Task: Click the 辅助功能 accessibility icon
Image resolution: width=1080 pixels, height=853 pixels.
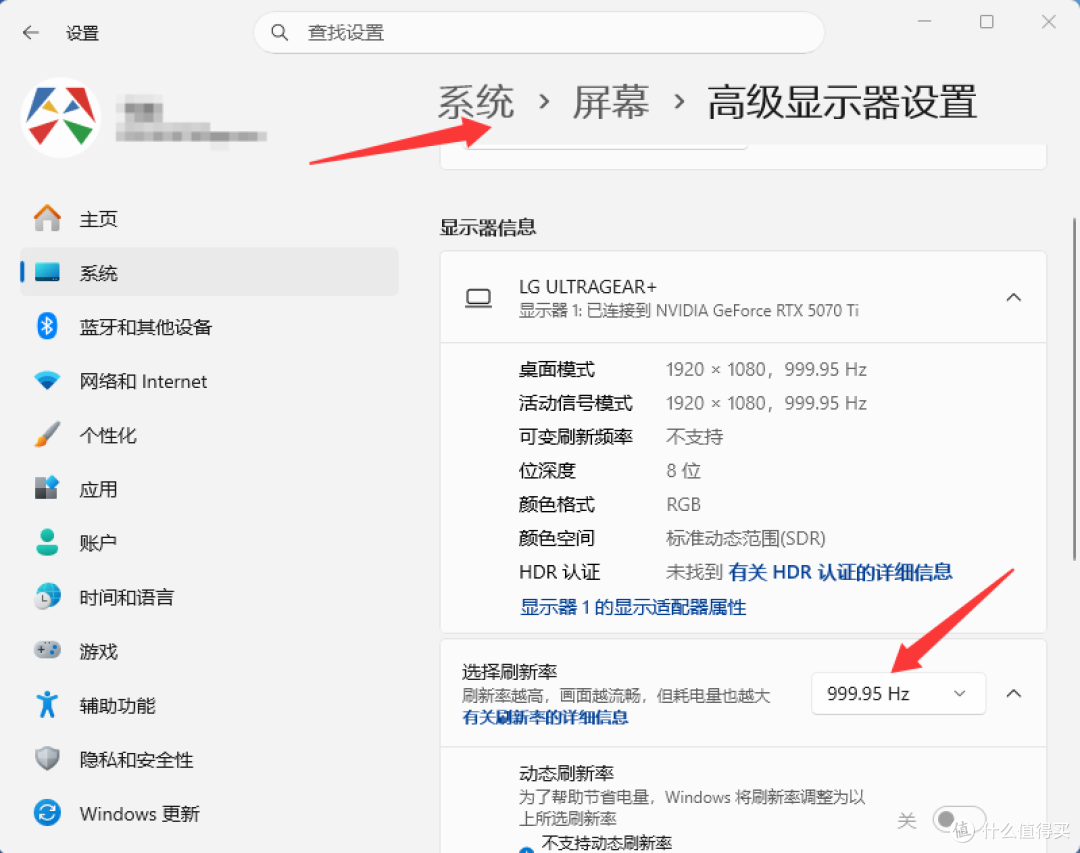Action: (x=47, y=704)
